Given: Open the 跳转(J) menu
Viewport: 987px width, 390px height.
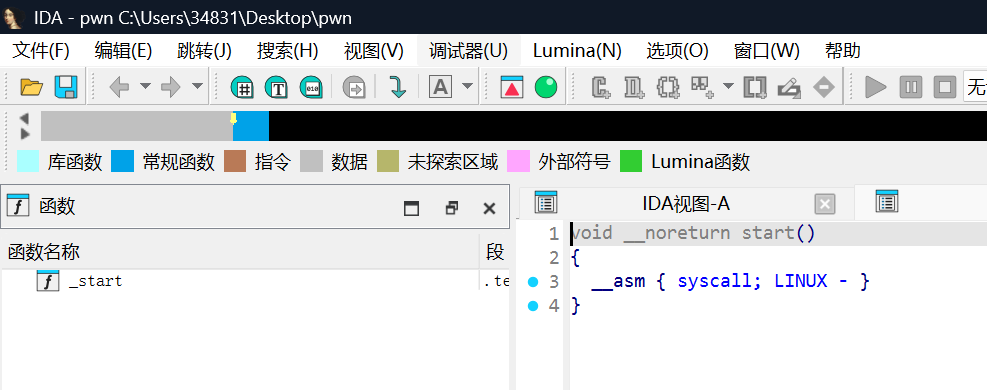Looking at the screenshot, I should pos(205,51).
